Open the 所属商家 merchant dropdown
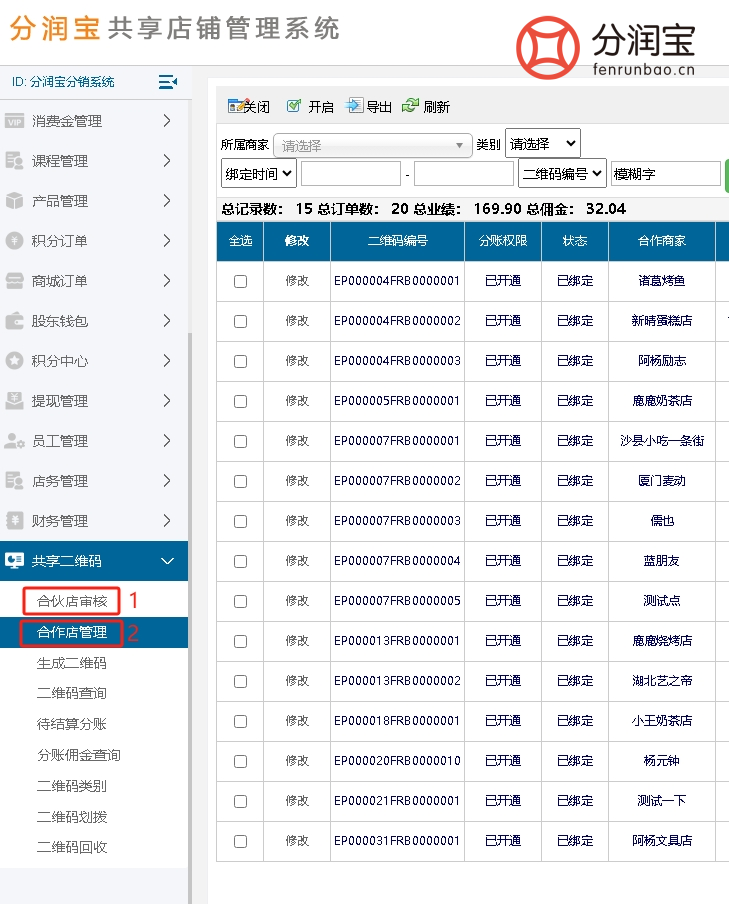Screen dimensions: 729x904 point(373,145)
